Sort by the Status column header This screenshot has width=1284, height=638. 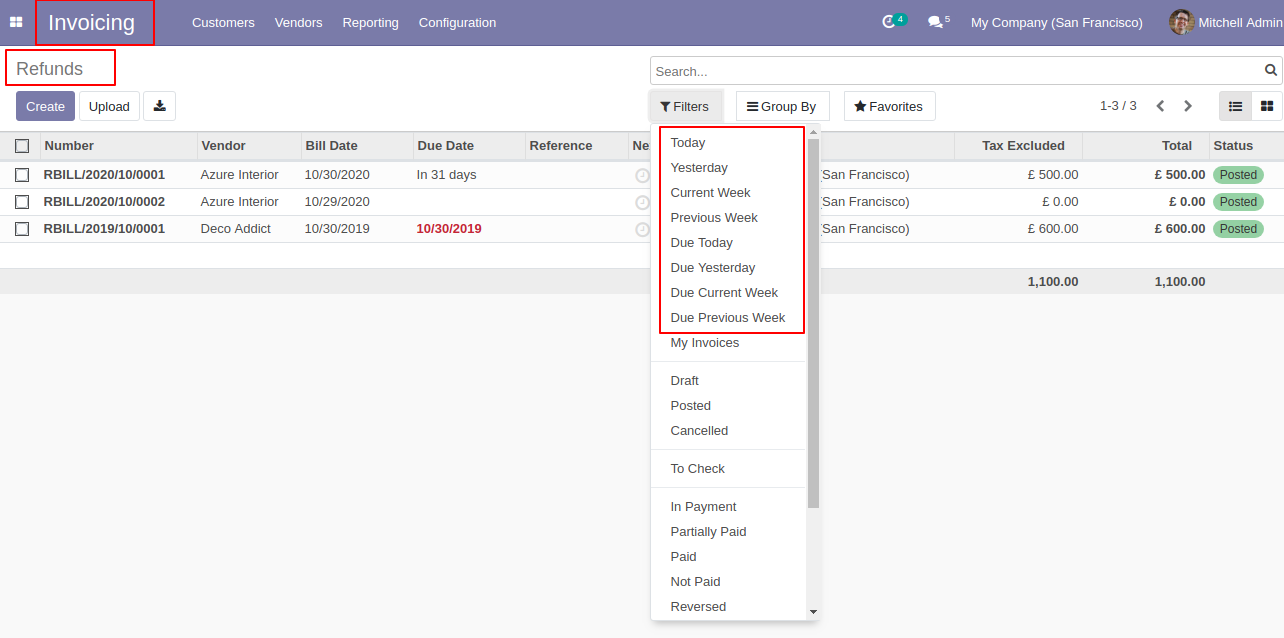(1233, 146)
